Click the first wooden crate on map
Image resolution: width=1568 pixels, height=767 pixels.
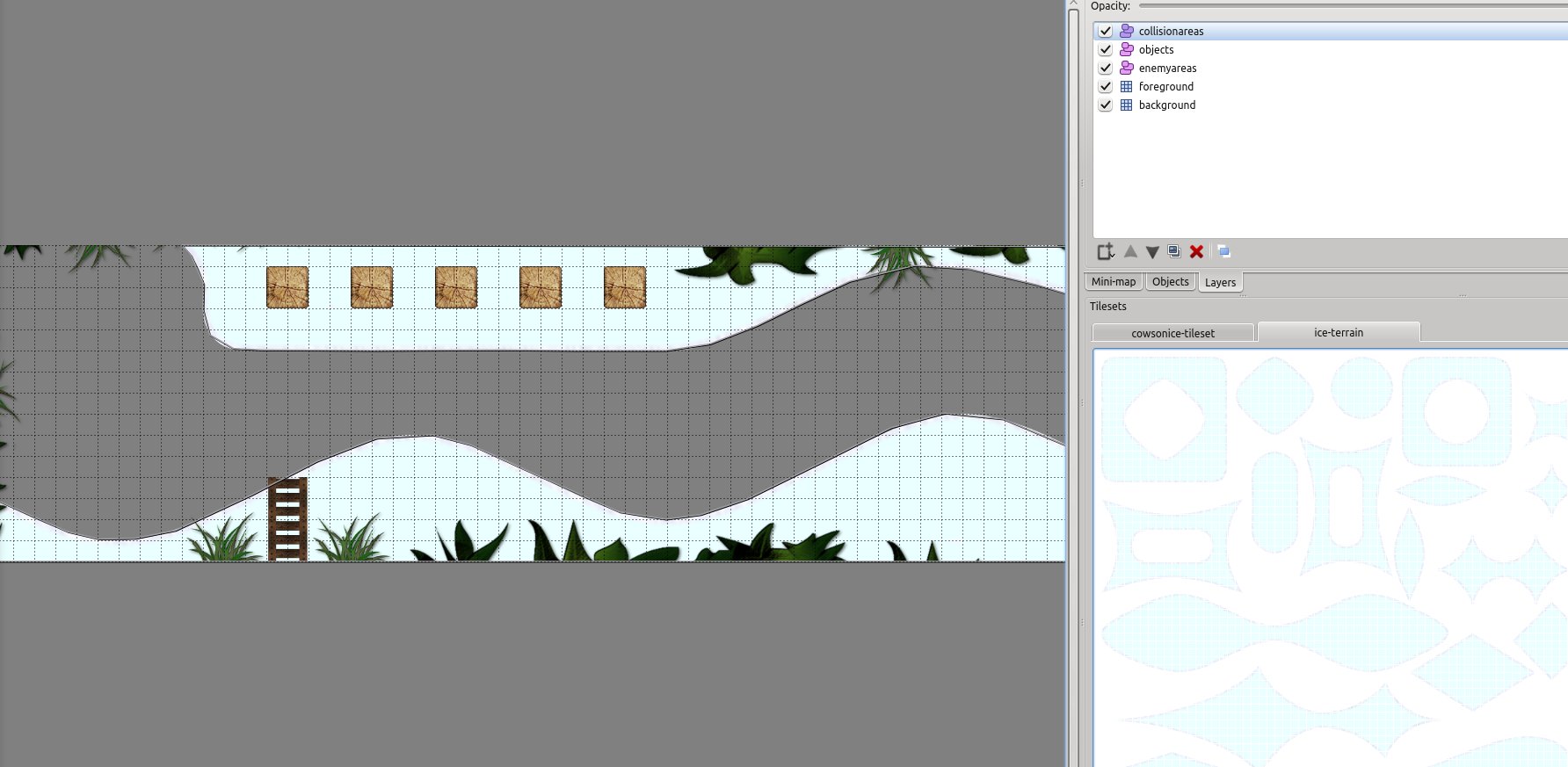click(287, 287)
